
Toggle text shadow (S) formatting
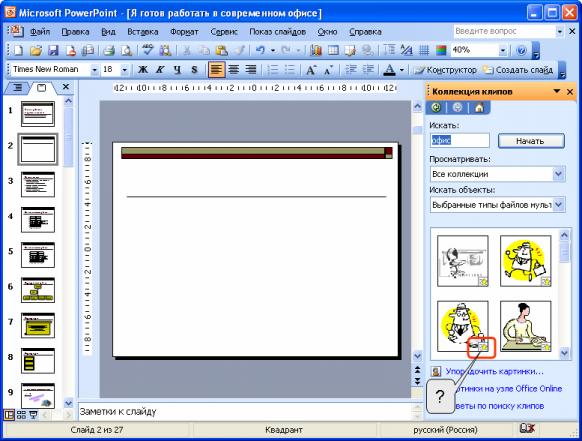click(194, 69)
